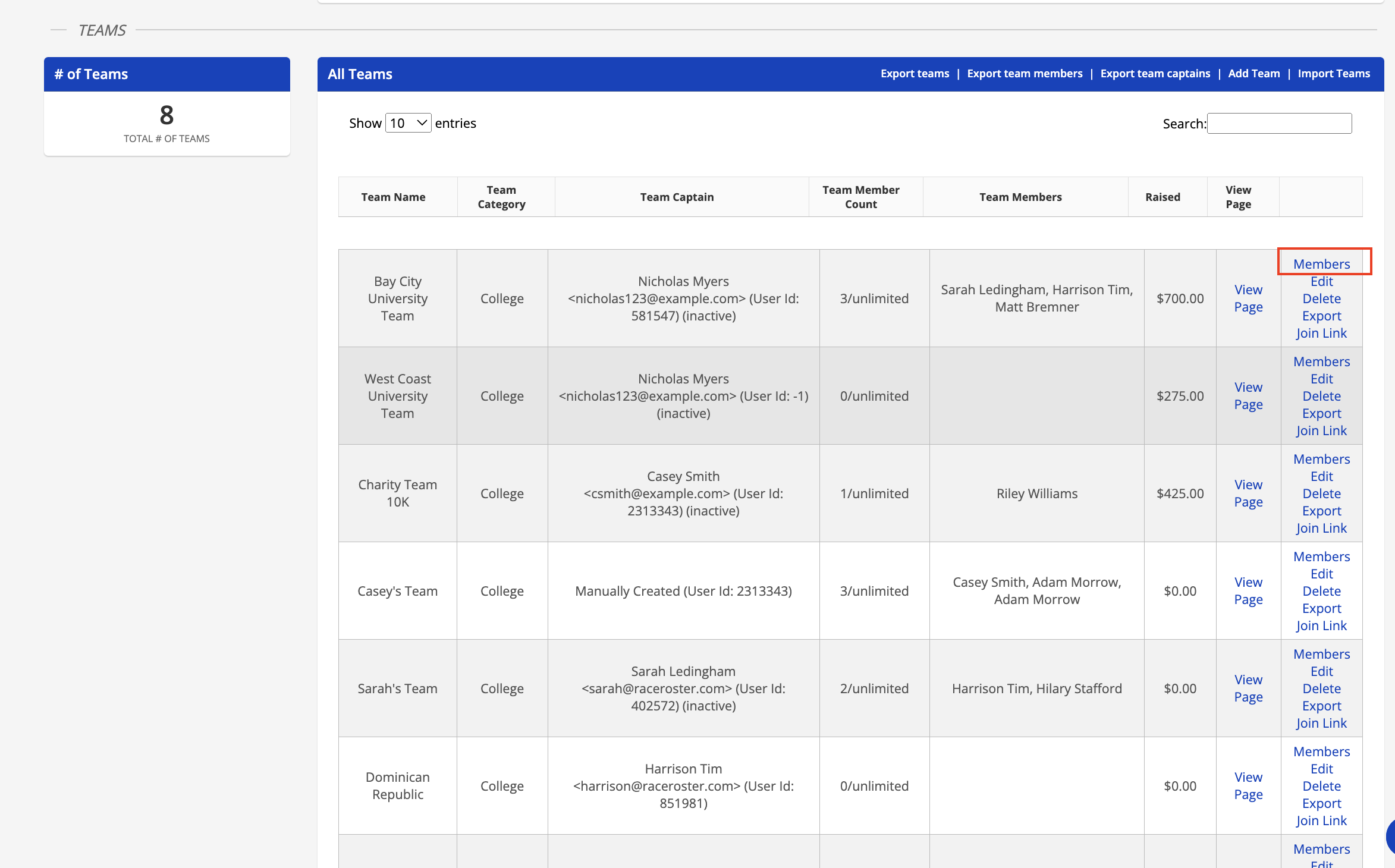The image size is (1395, 868).
Task: Click Export teams link
Action: click(x=915, y=74)
